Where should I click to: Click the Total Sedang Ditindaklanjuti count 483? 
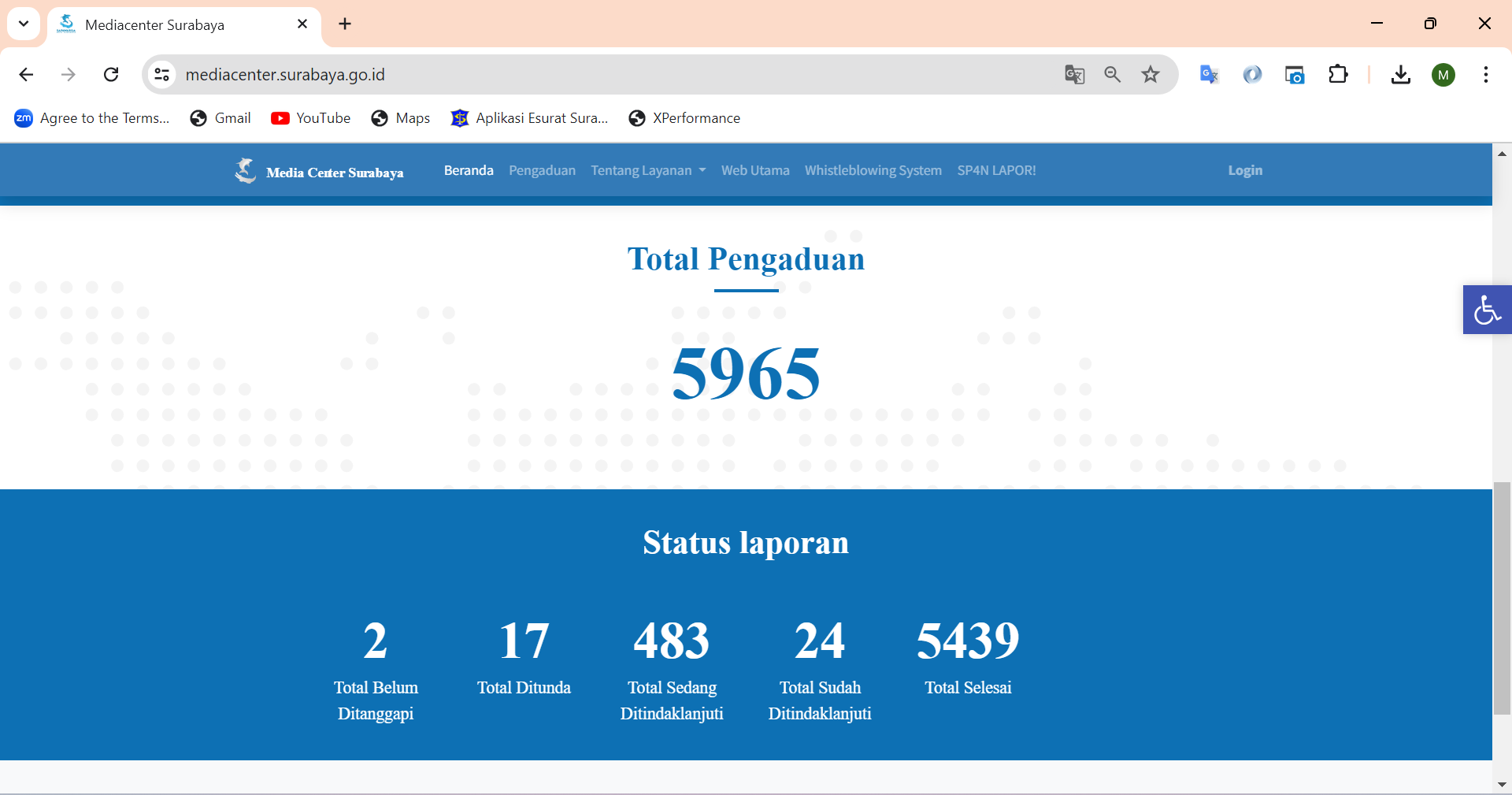[x=672, y=641]
